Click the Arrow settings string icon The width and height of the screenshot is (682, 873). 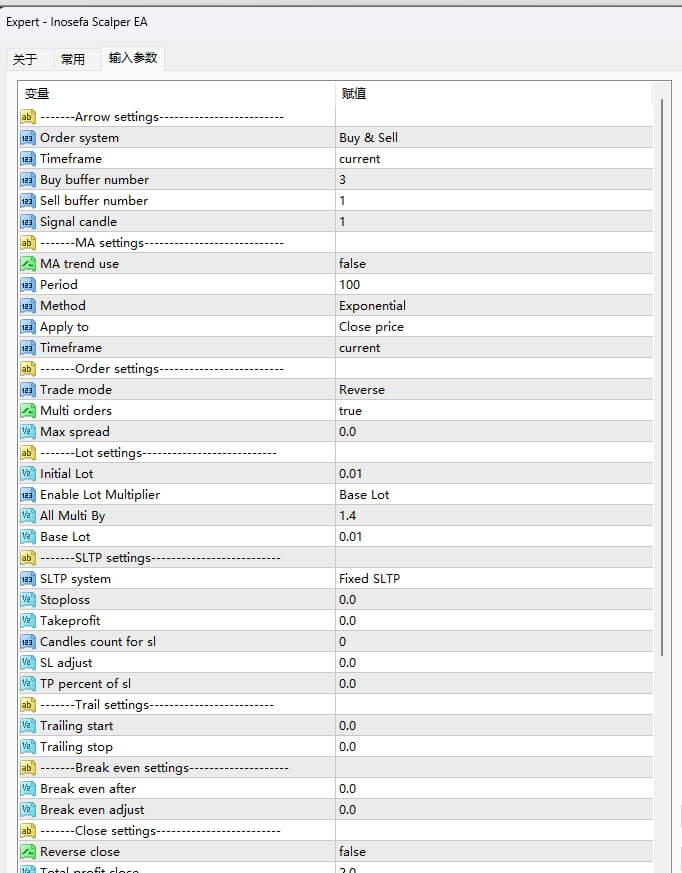pos(27,117)
